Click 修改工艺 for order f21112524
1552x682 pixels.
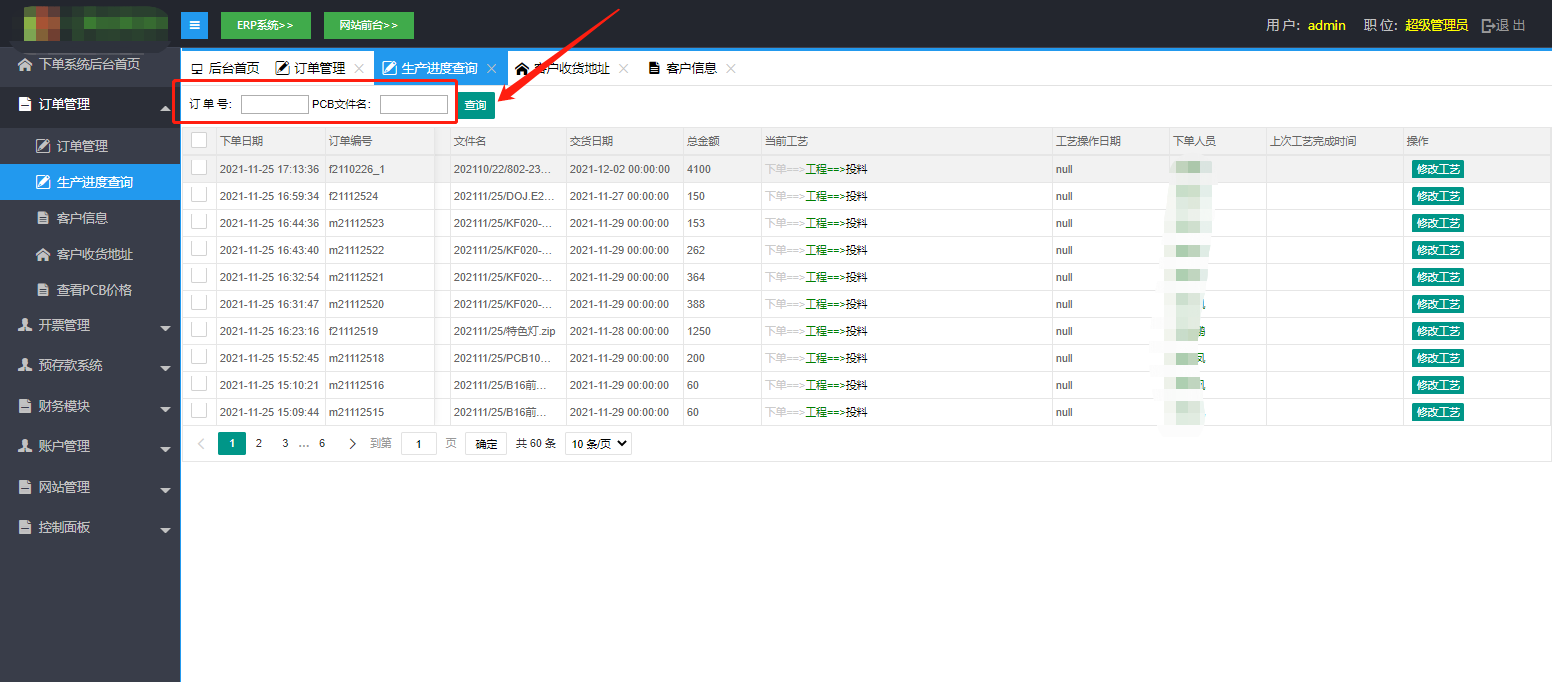1437,196
